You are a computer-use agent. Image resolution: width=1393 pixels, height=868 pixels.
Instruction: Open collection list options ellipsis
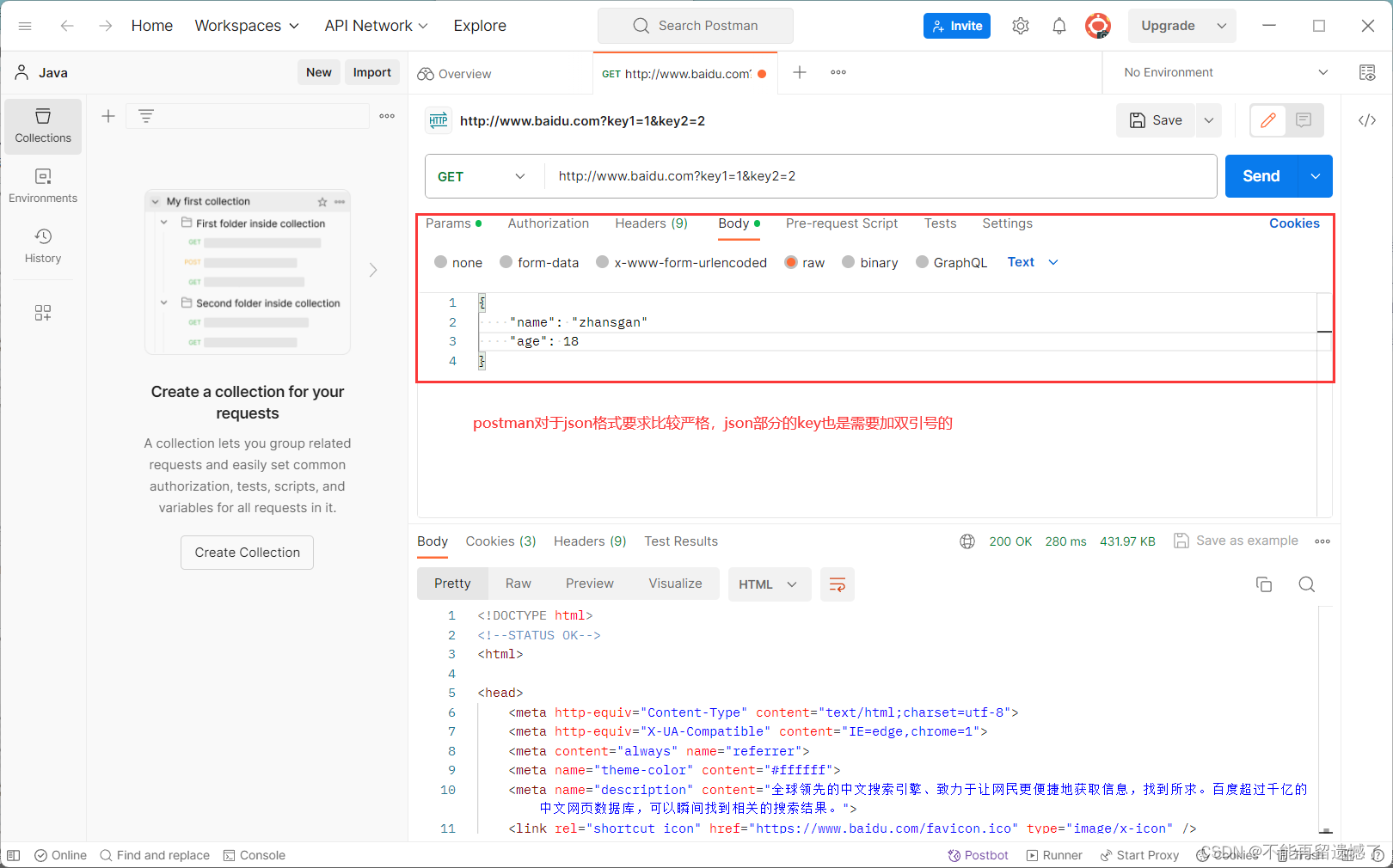click(x=387, y=116)
